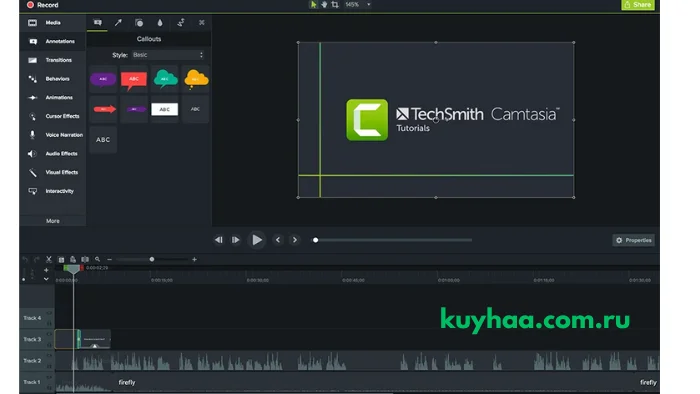
Task: Play the video preview
Action: pos(257,240)
